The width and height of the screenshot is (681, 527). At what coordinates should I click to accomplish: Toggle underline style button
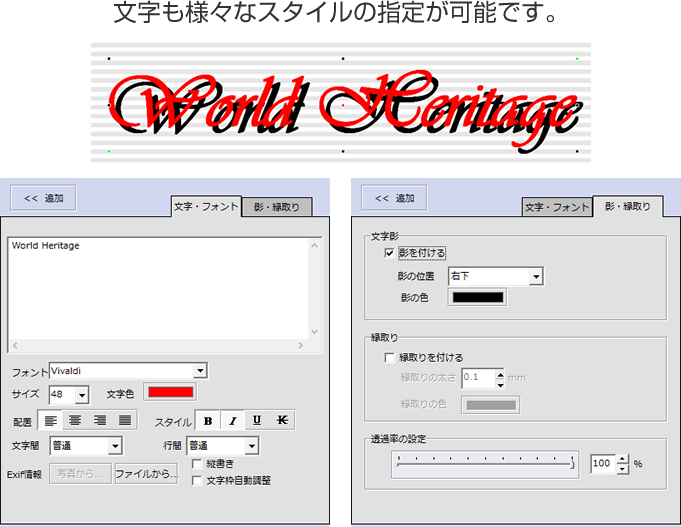pos(257,421)
